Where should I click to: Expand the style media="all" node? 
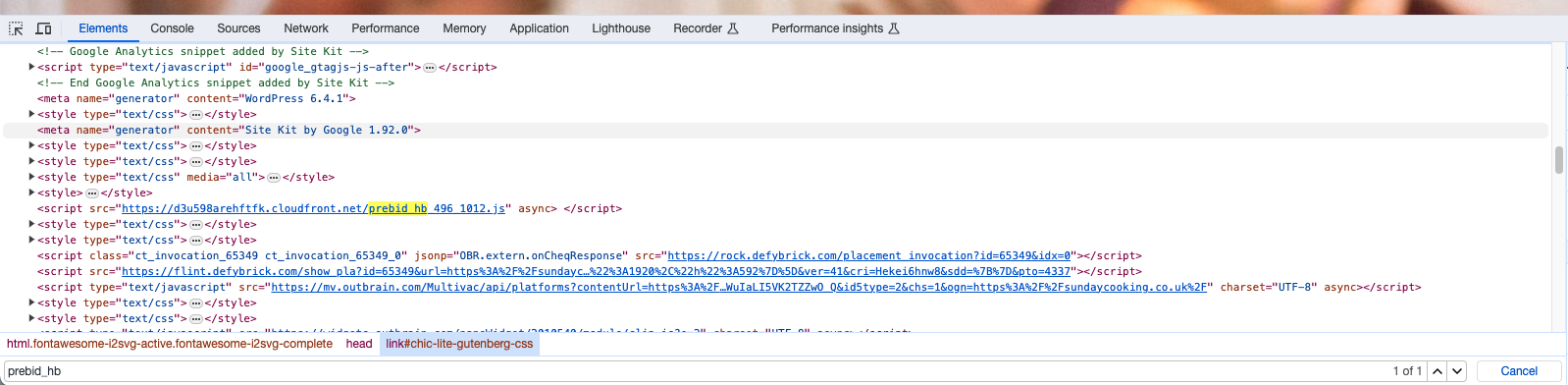pos(31,177)
